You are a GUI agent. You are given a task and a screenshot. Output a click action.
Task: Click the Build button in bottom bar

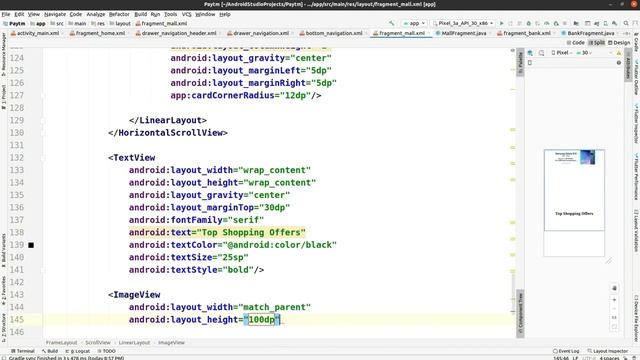50,351
